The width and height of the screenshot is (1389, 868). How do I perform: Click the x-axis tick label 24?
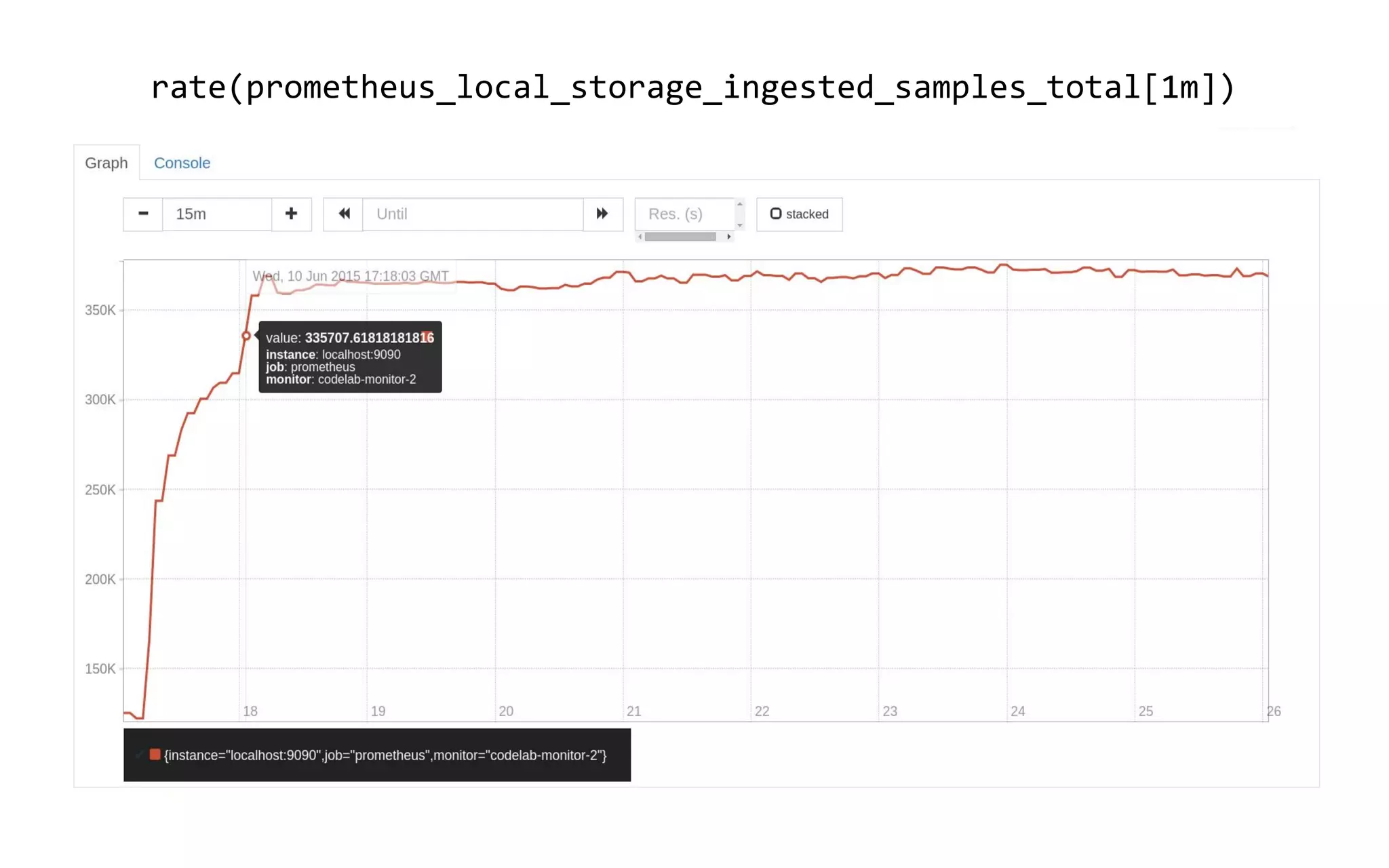coord(1018,711)
